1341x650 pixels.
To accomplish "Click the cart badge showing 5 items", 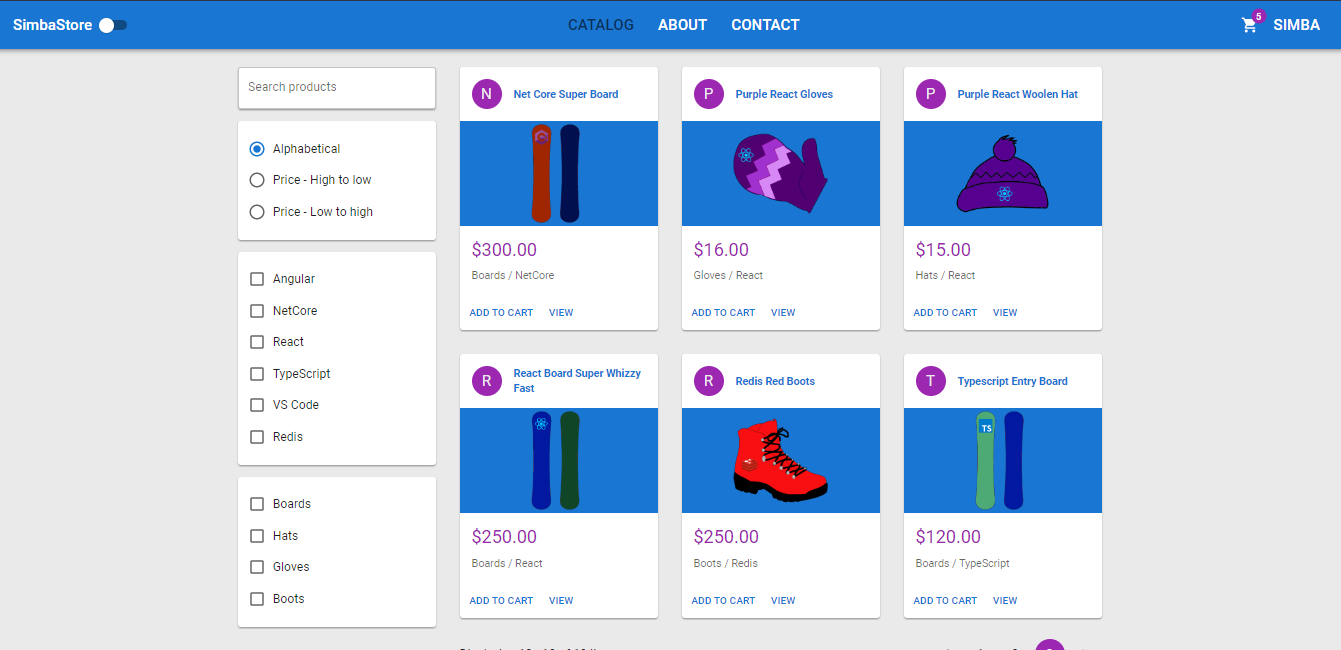I will click(x=1258, y=16).
